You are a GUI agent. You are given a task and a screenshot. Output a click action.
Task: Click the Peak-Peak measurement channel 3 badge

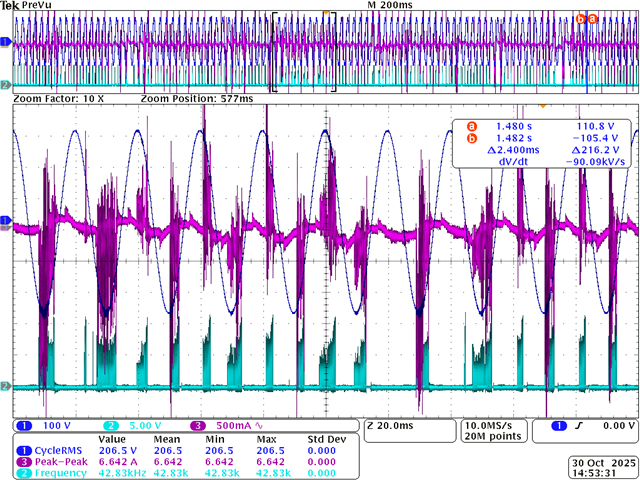(24, 462)
